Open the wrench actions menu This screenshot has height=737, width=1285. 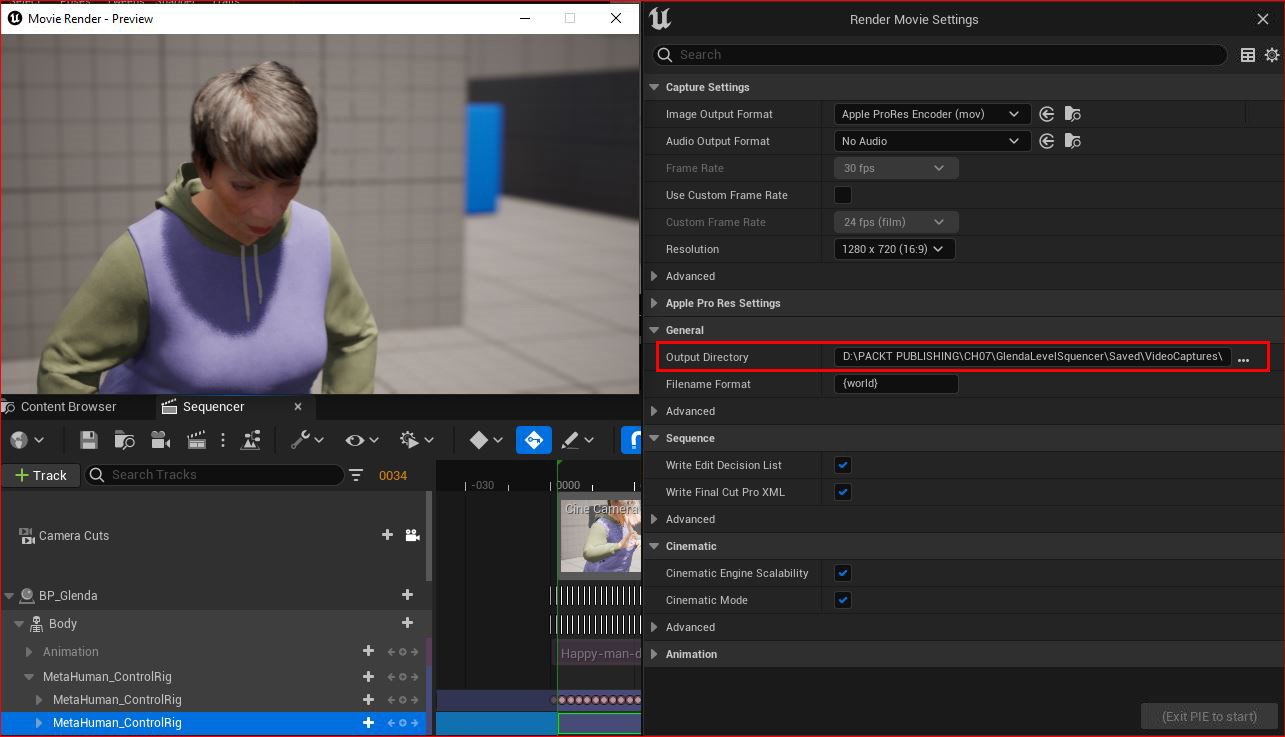(307, 440)
